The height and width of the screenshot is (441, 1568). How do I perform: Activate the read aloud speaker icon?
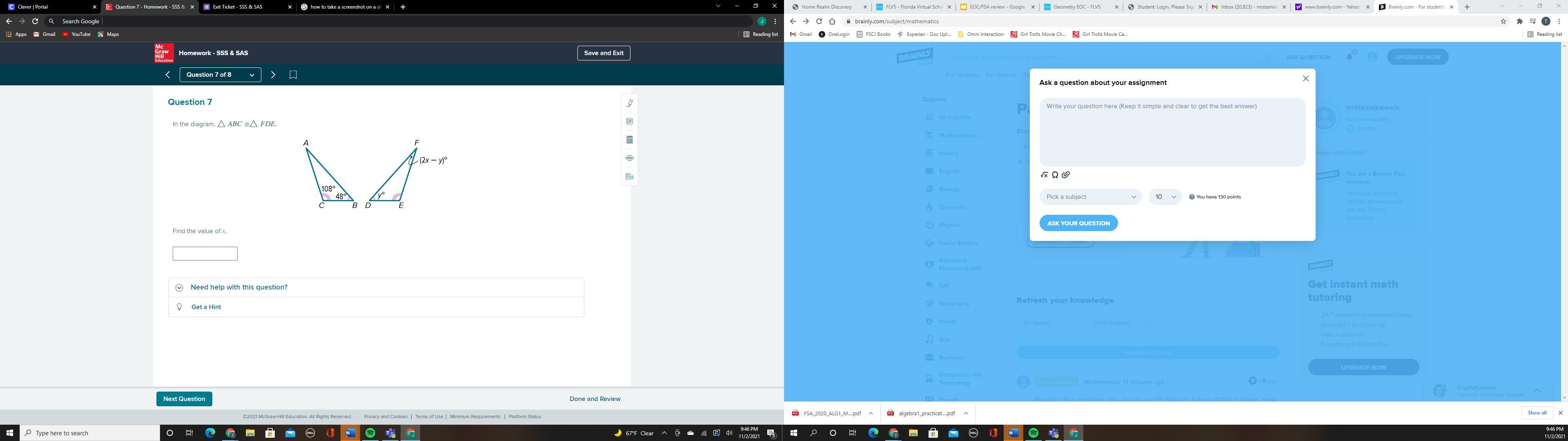pos(629,177)
